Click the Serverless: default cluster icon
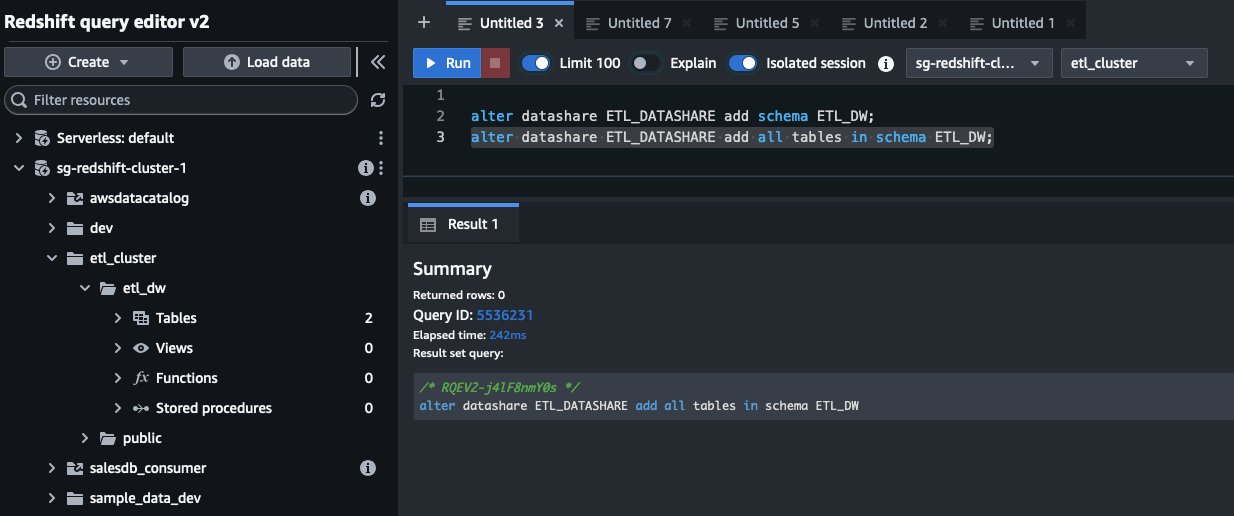Viewport: 1234px width, 516px height. (x=41, y=138)
